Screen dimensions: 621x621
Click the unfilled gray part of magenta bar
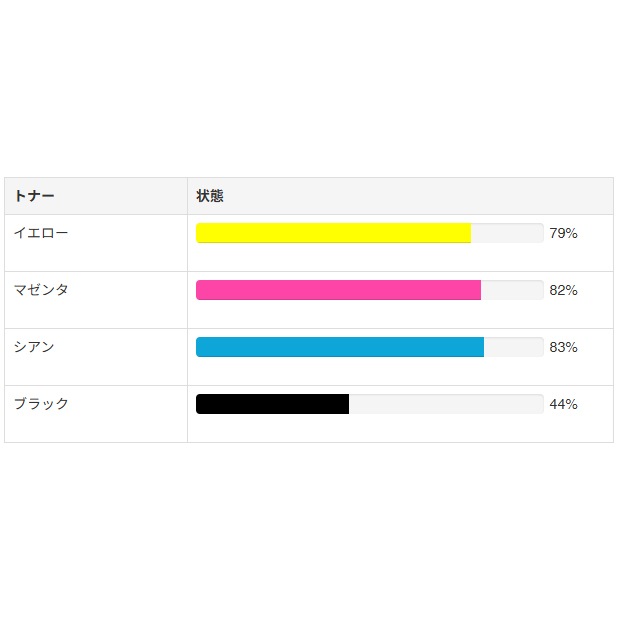pos(512,290)
